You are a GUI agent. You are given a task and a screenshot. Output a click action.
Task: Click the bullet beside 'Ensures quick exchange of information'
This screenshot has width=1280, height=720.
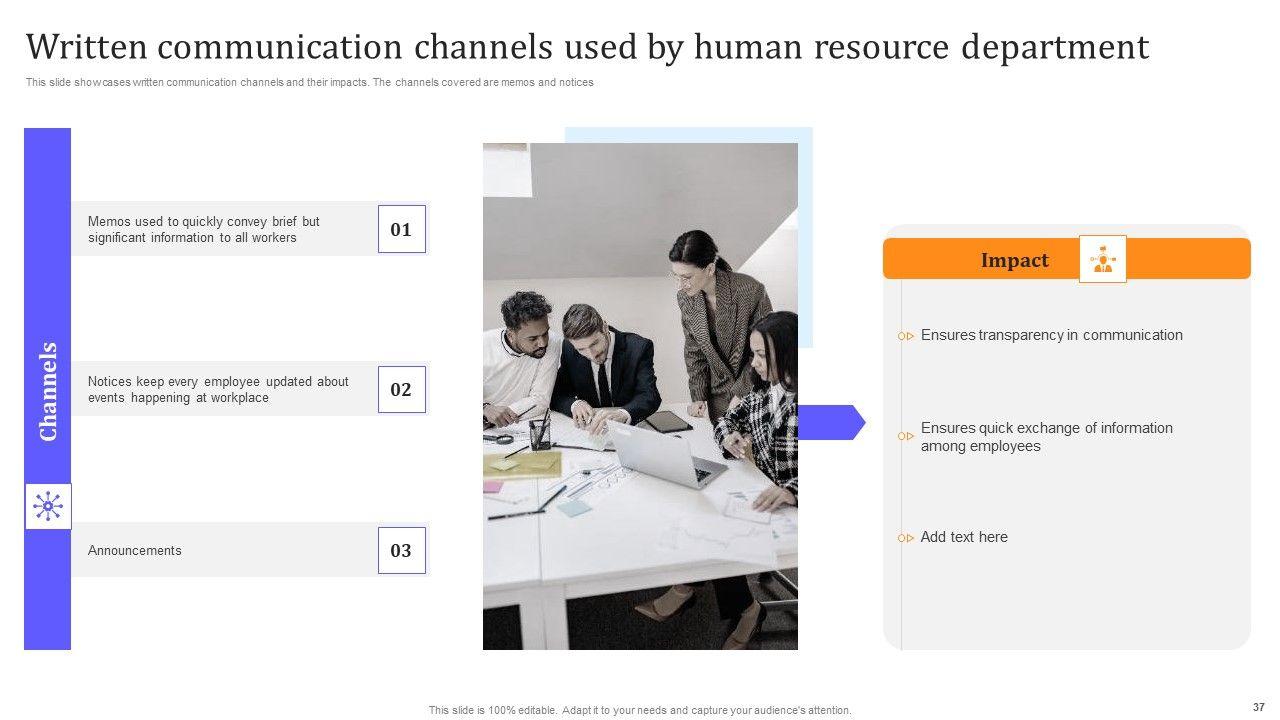[x=906, y=436]
